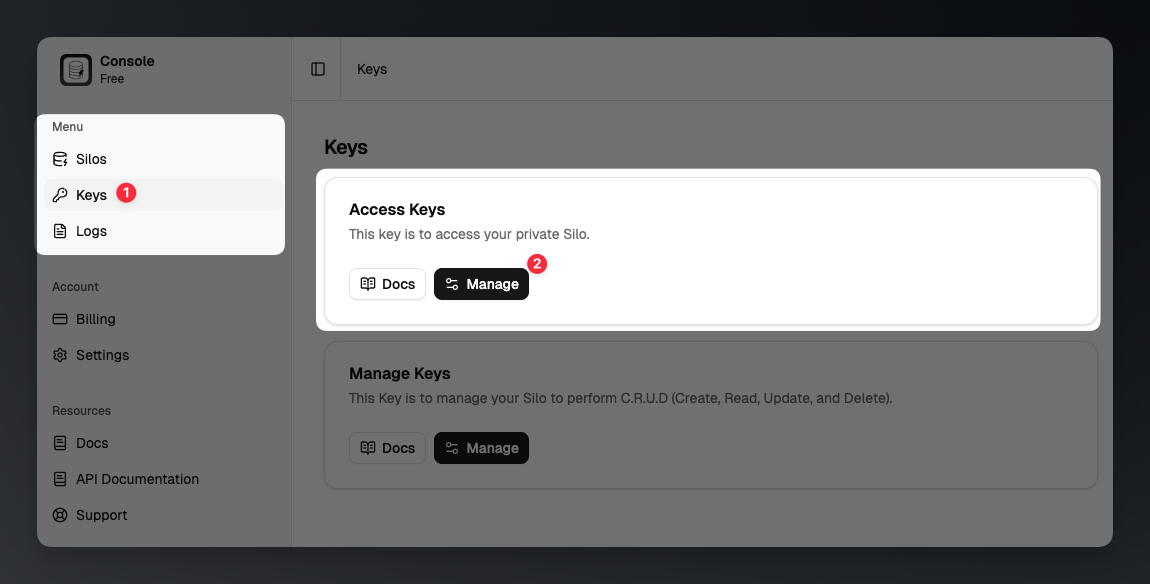Click the key icon next to Keys
Image resolution: width=1150 pixels, height=584 pixels.
(58, 194)
